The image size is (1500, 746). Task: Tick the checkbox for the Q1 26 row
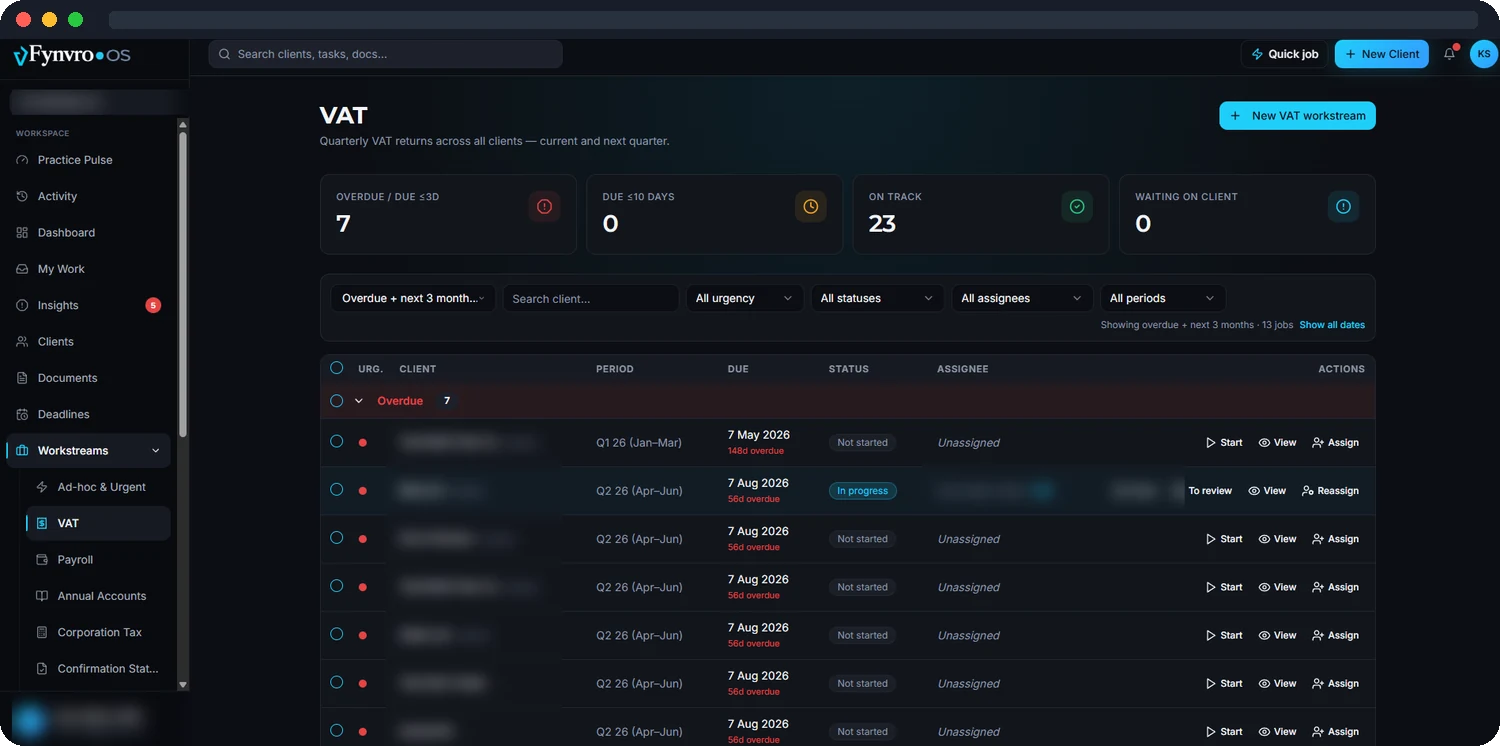[x=336, y=442]
